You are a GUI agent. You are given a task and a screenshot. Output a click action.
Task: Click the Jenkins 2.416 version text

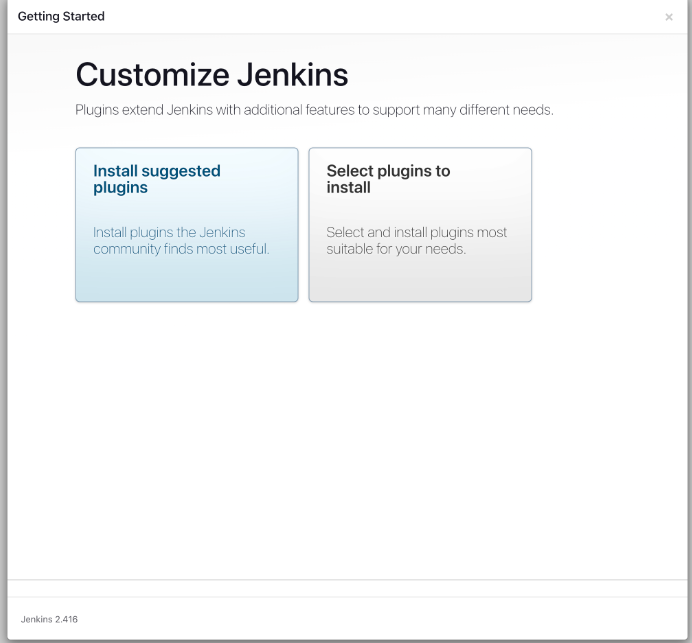pyautogui.click(x=49, y=619)
